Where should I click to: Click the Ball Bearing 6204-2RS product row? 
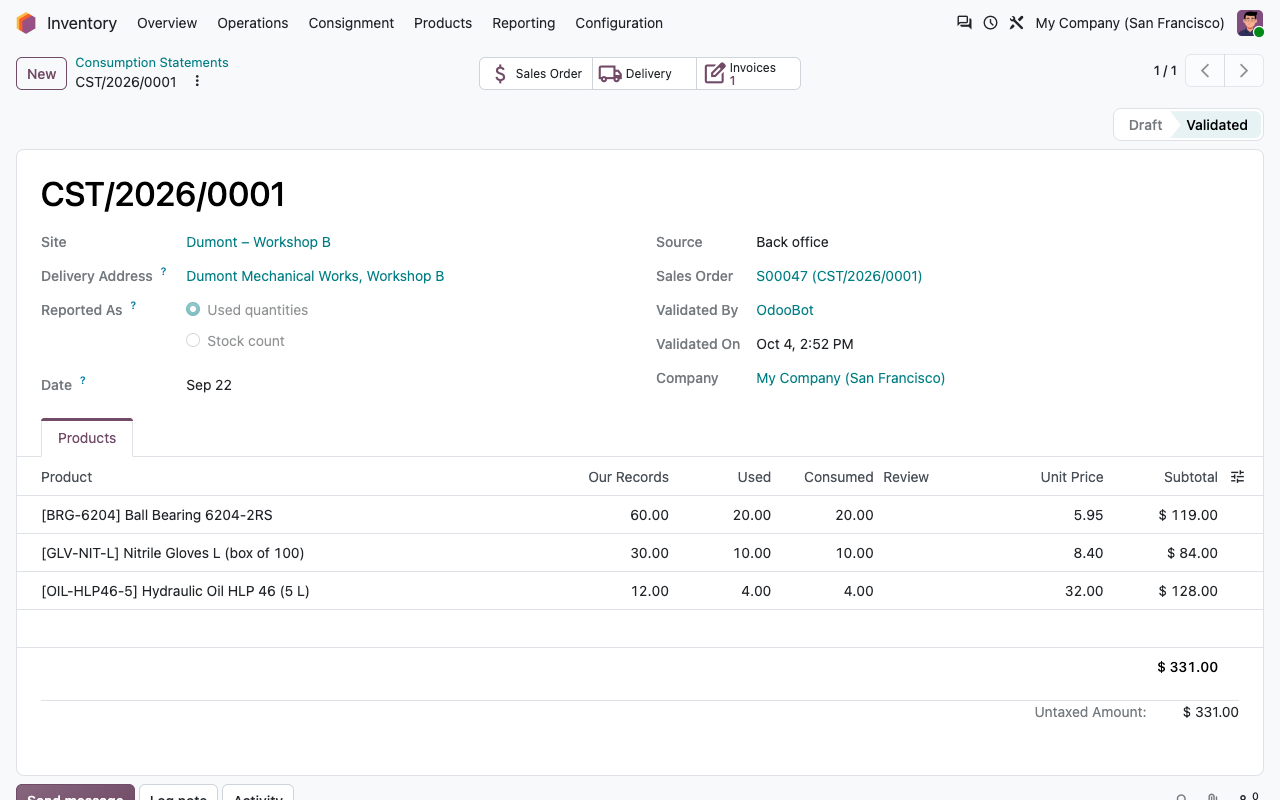(640, 515)
